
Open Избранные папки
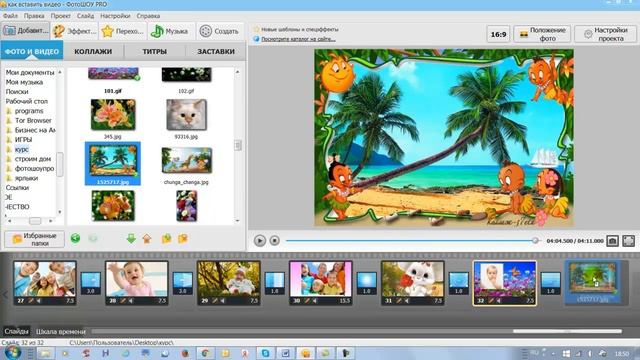tap(34, 239)
